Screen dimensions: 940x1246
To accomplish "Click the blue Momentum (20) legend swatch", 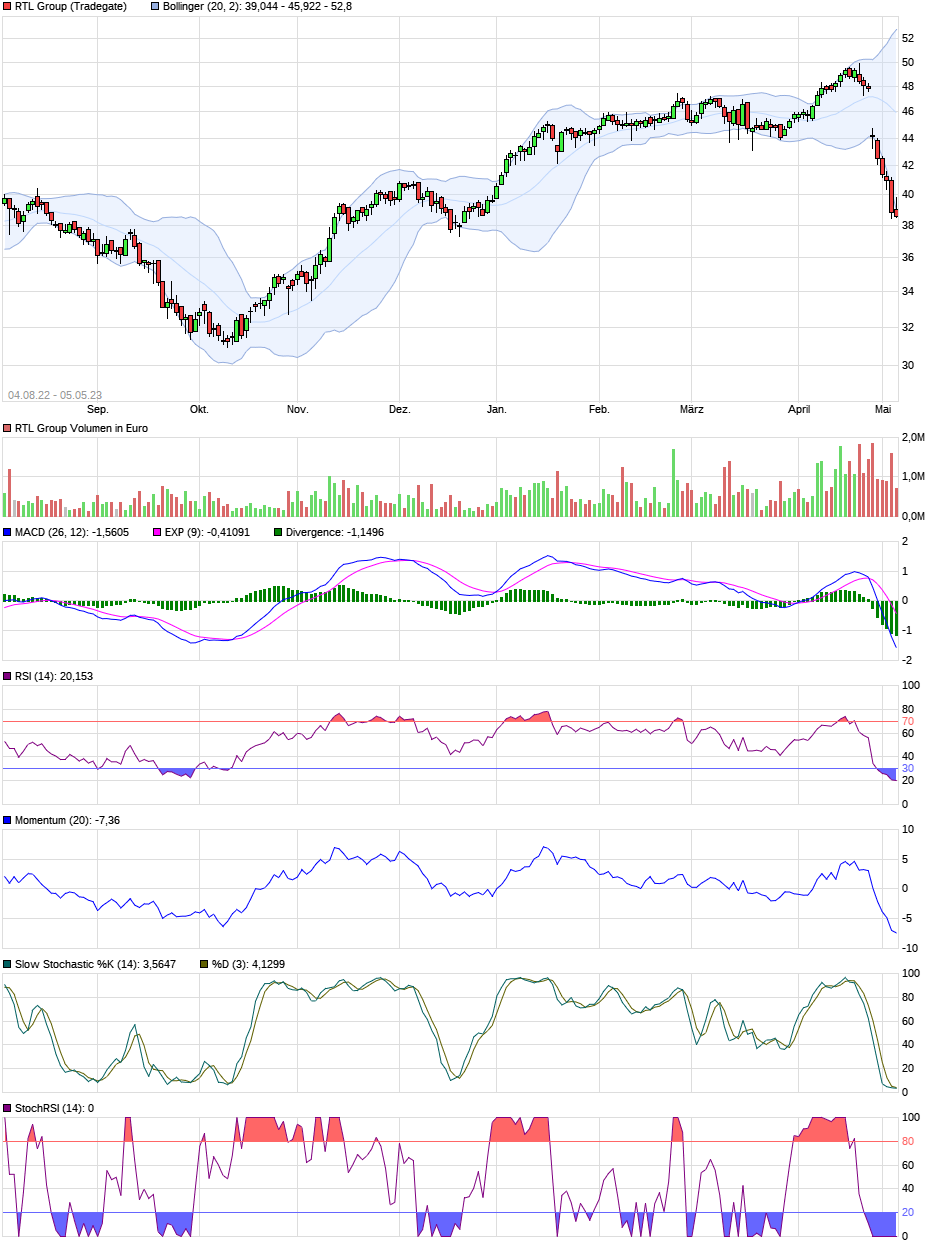I will pyautogui.click(x=7, y=820).
